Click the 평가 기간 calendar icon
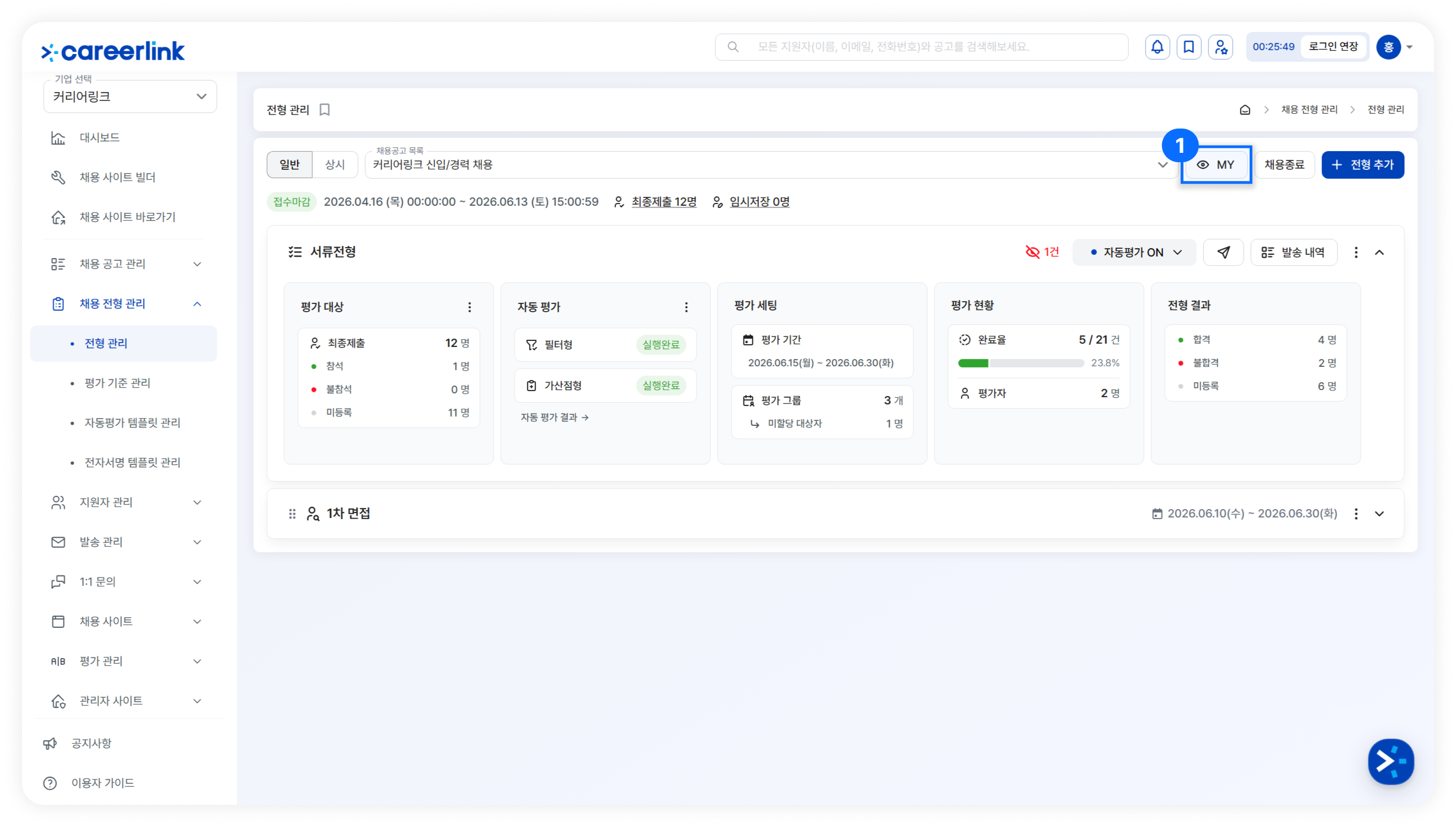 (748, 340)
